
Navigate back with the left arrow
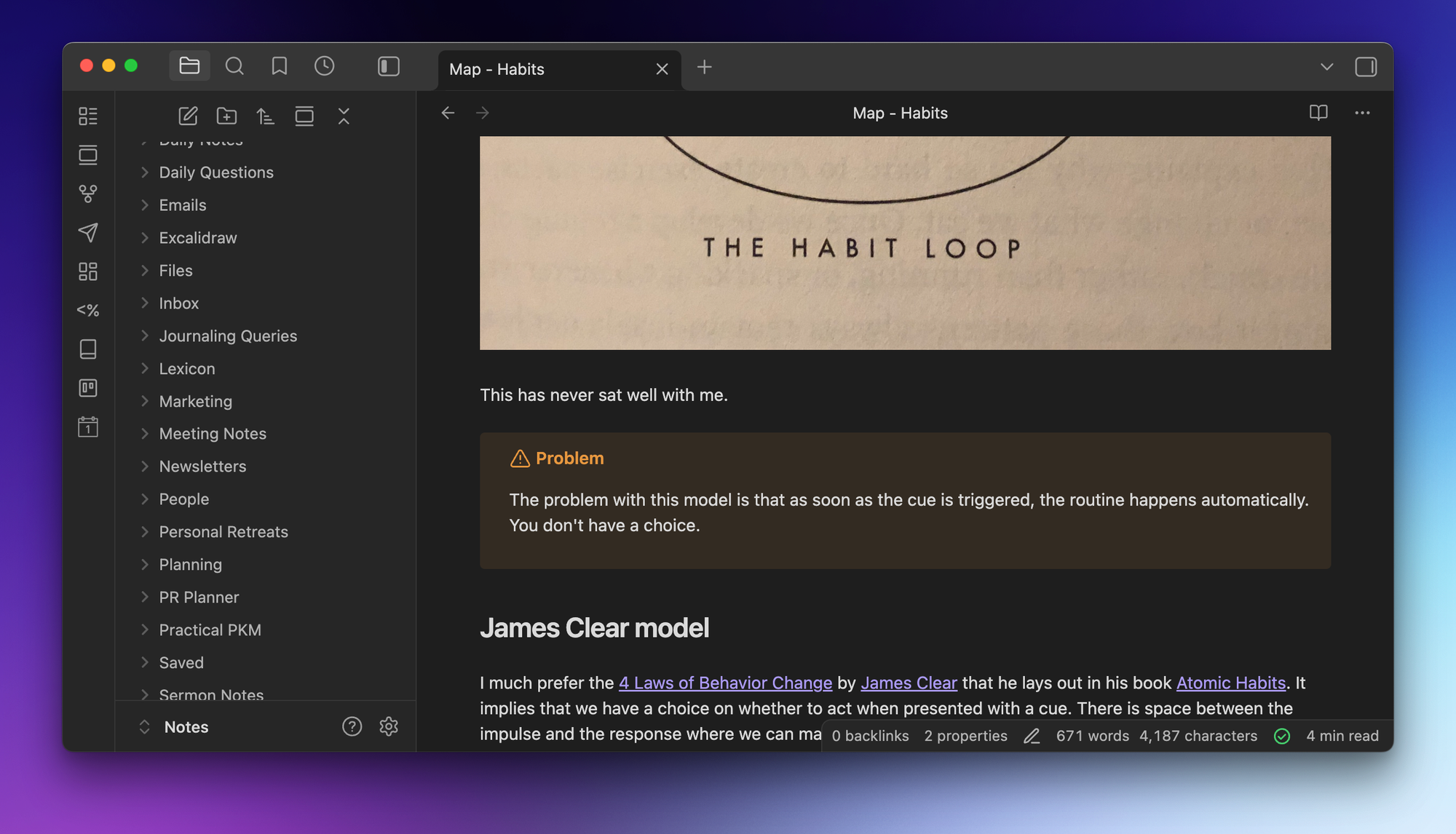(x=448, y=113)
